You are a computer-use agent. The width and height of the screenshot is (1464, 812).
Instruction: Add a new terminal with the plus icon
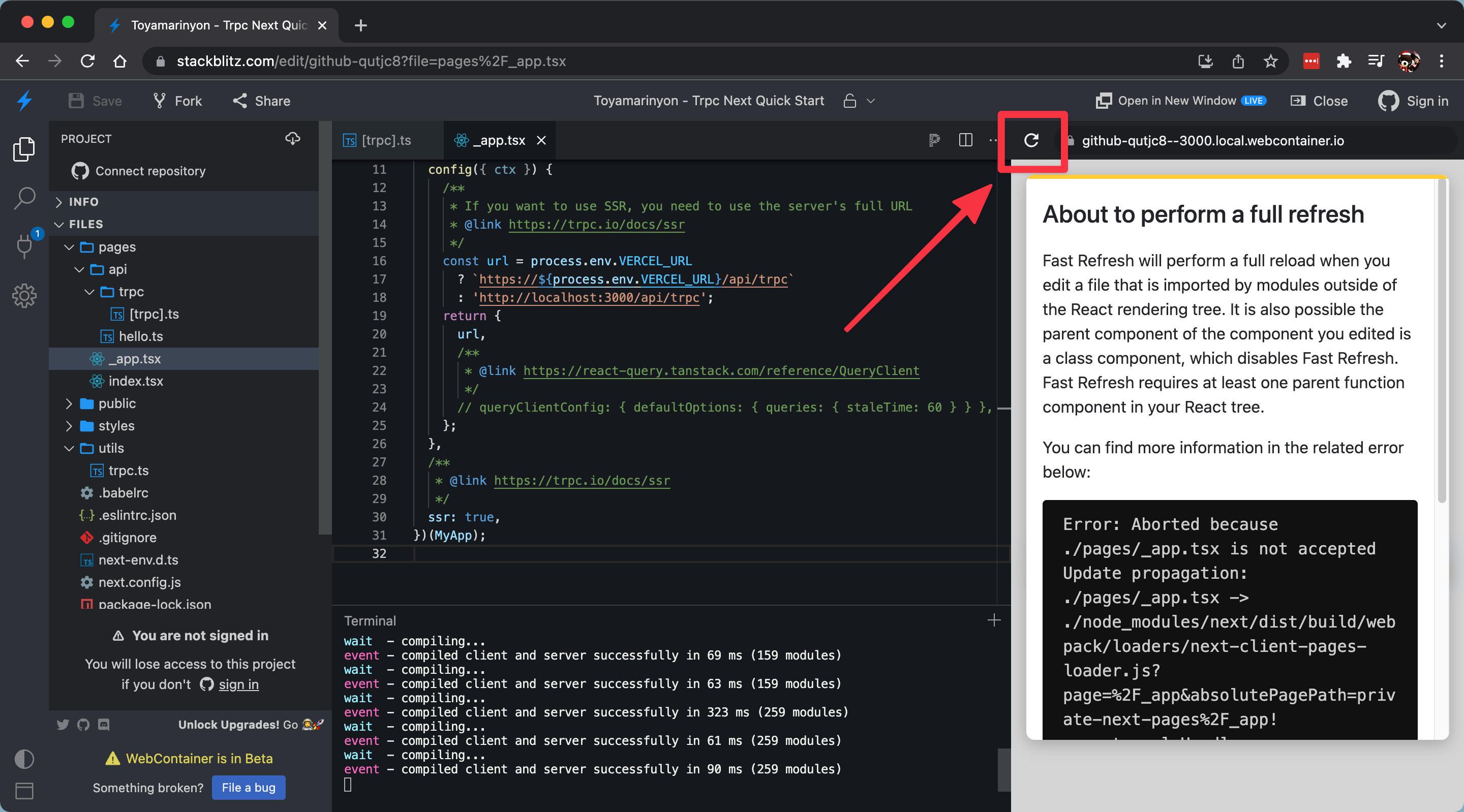(993, 620)
